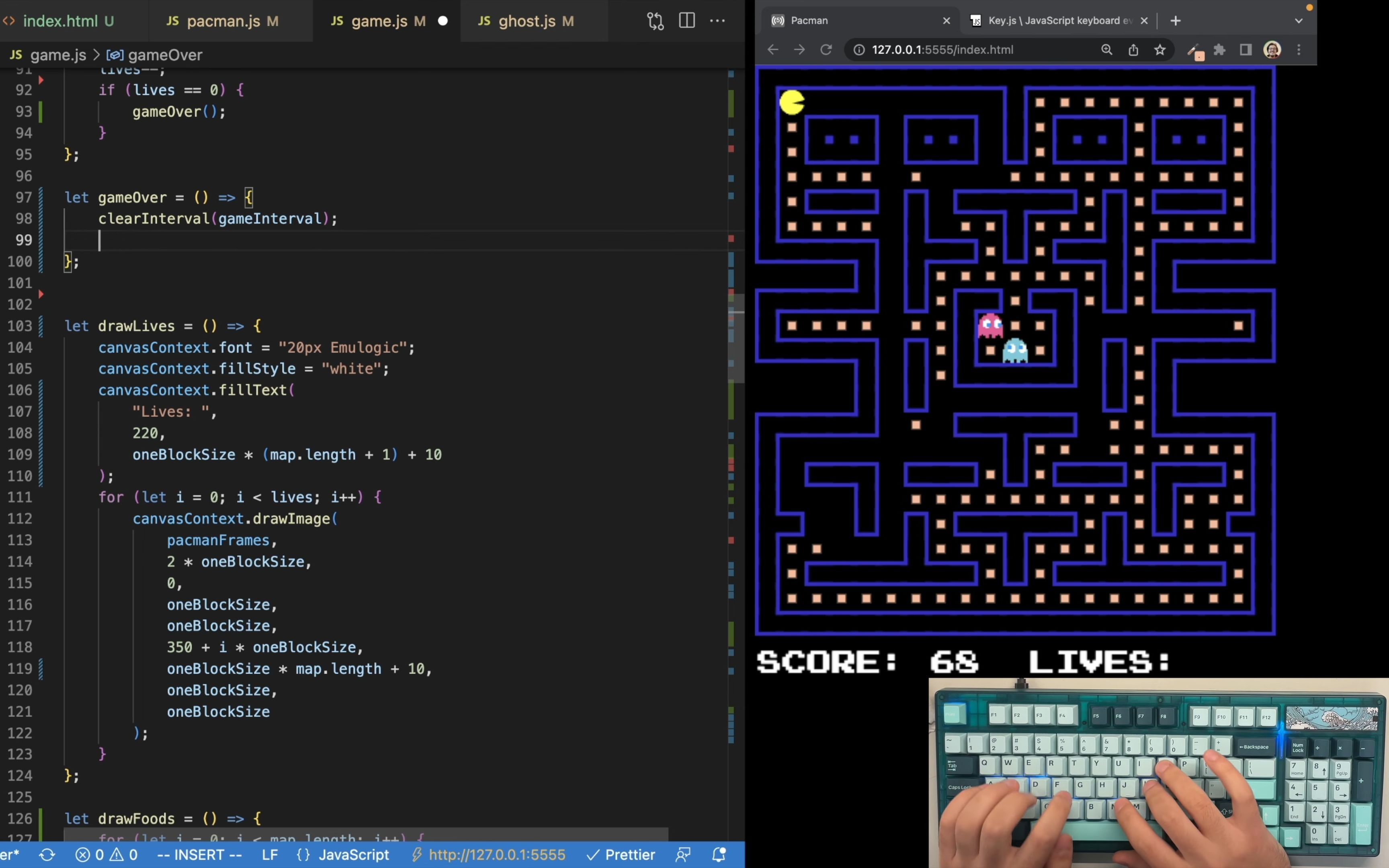This screenshot has width=1389, height=868.
Task: Toggle the browser side panel
Action: coord(1246,50)
